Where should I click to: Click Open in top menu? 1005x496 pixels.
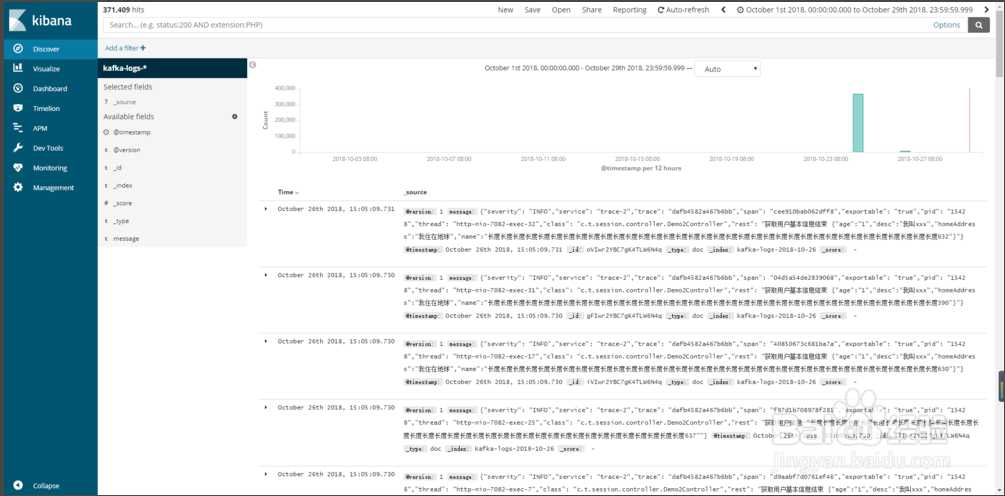coord(561,10)
